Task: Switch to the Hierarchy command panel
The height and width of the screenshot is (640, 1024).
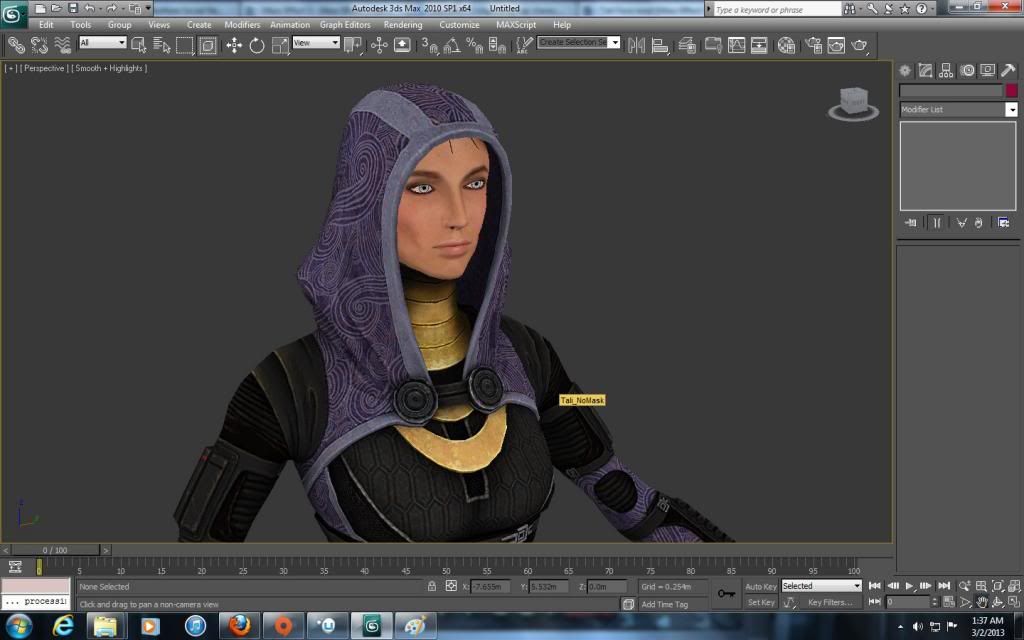Action: click(x=946, y=70)
